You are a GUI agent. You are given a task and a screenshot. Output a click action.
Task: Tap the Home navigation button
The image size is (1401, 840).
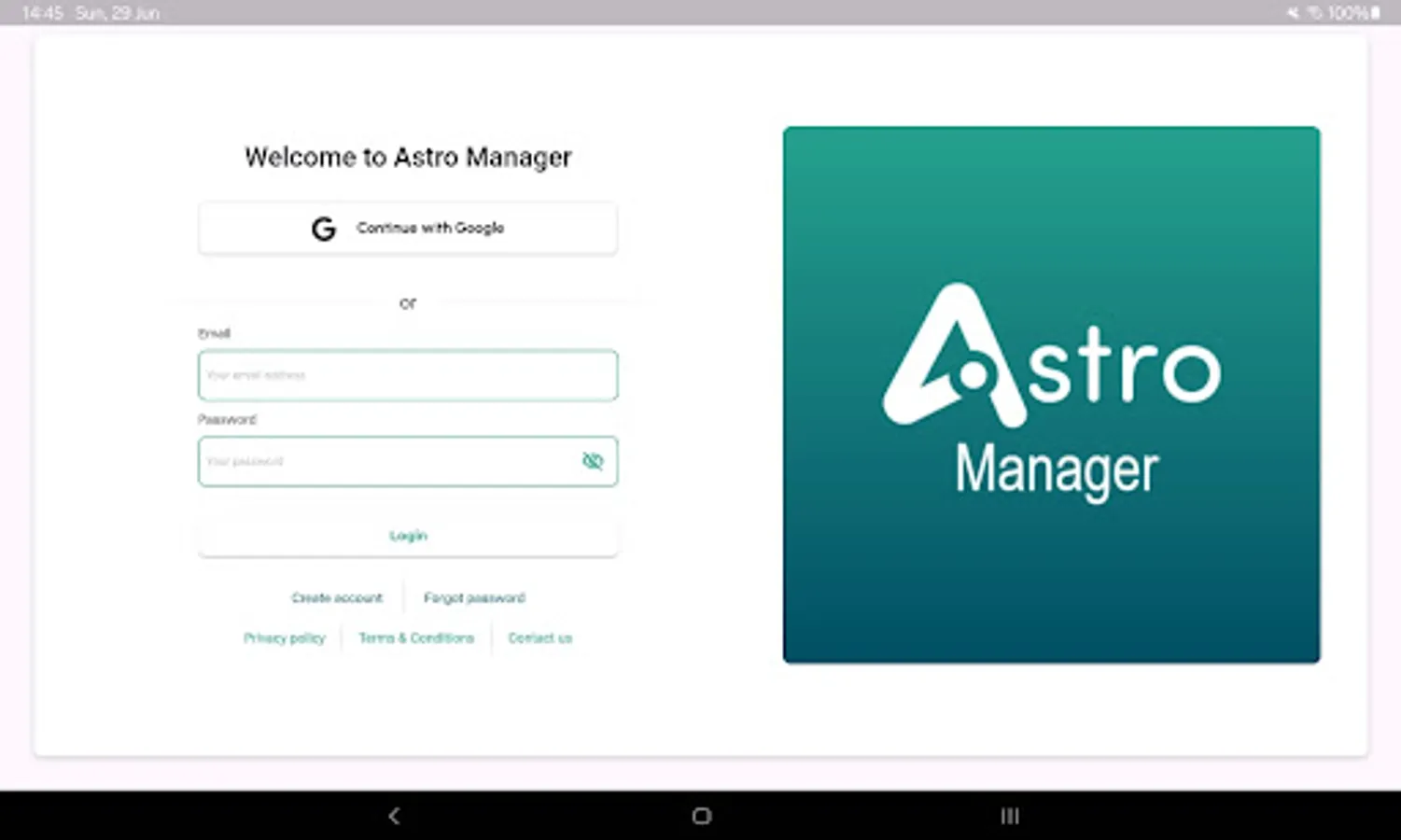click(x=700, y=815)
